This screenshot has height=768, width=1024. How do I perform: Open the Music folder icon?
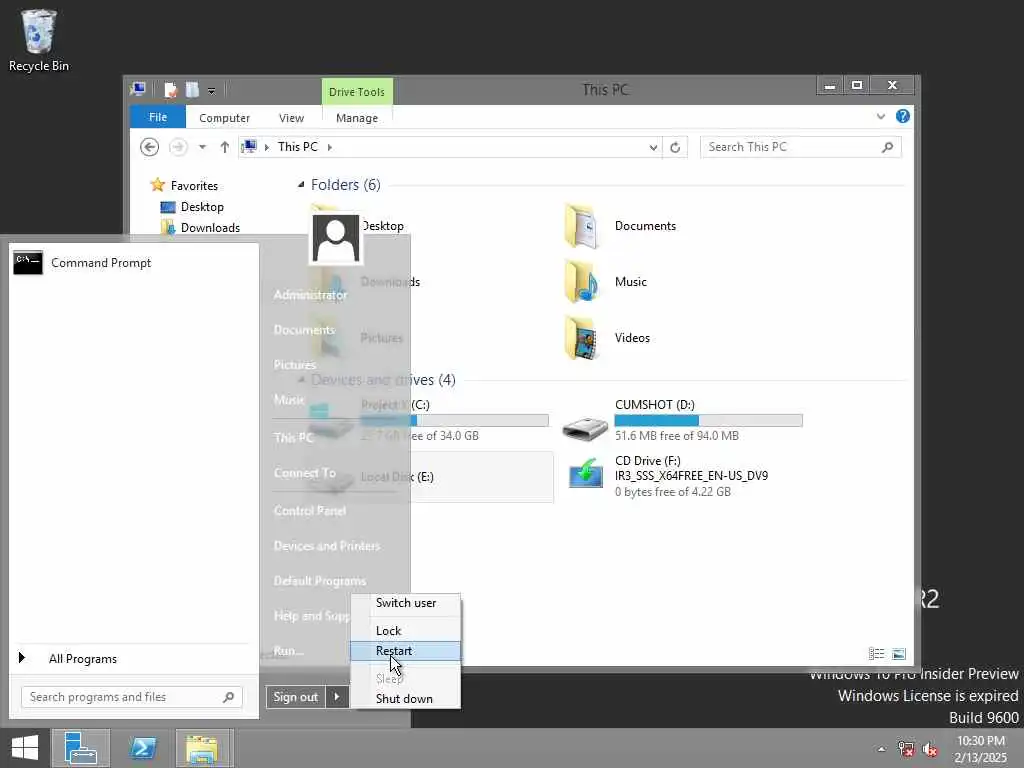581,281
